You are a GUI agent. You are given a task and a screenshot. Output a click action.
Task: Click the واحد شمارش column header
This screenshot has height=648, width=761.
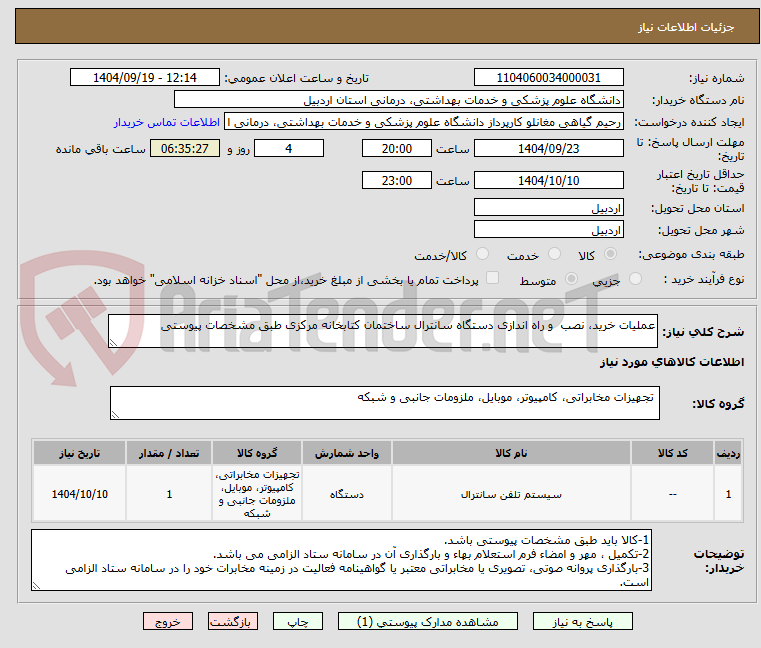(347, 453)
